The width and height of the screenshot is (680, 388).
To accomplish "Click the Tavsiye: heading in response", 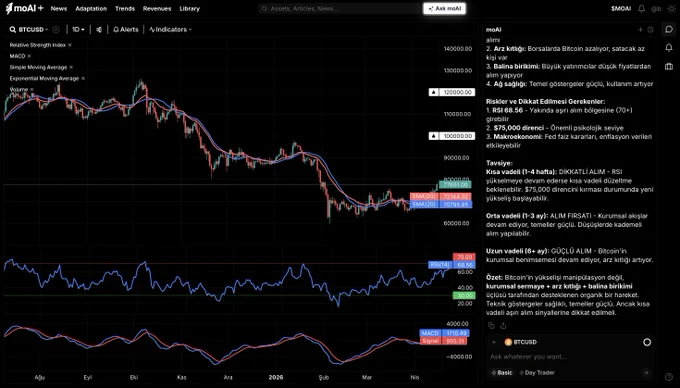I will (499, 163).
